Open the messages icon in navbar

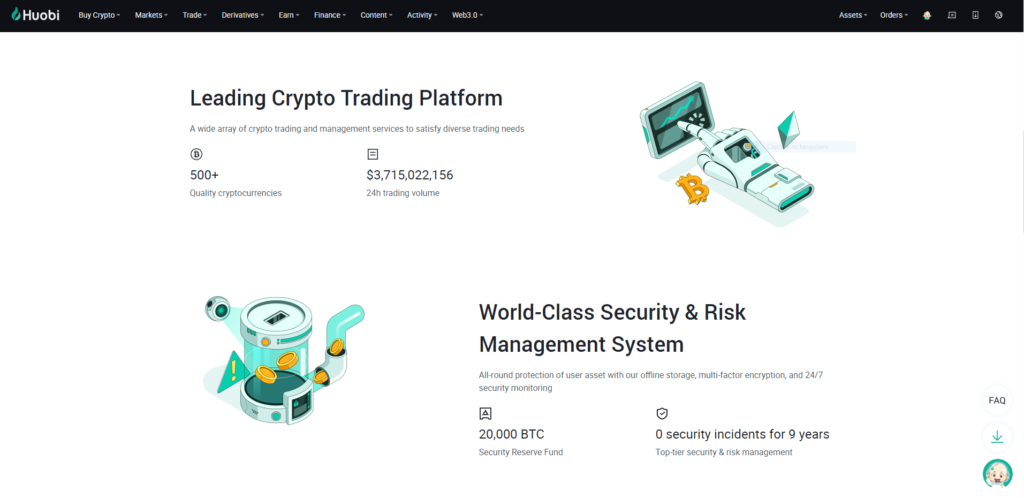[x=951, y=15]
